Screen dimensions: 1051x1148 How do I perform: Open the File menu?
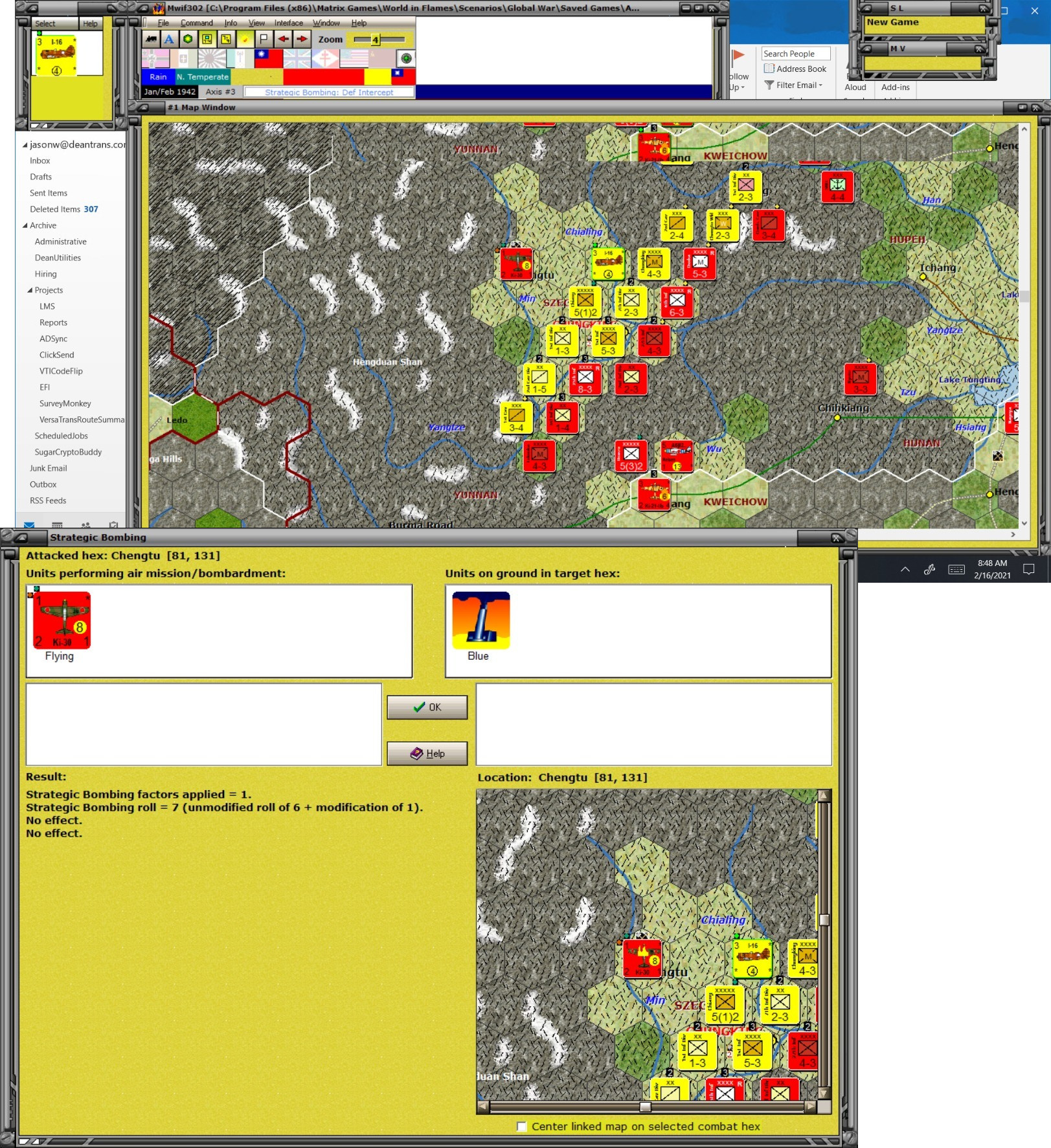[163, 23]
